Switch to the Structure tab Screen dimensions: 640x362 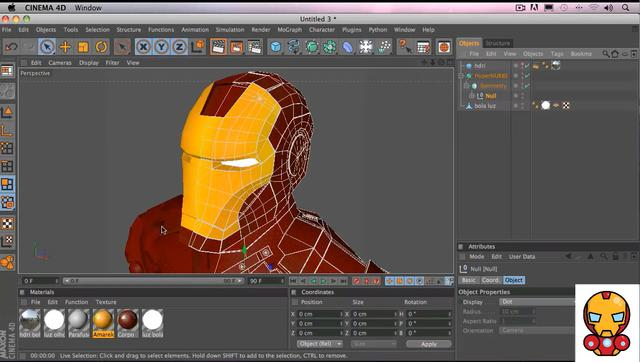tap(498, 43)
